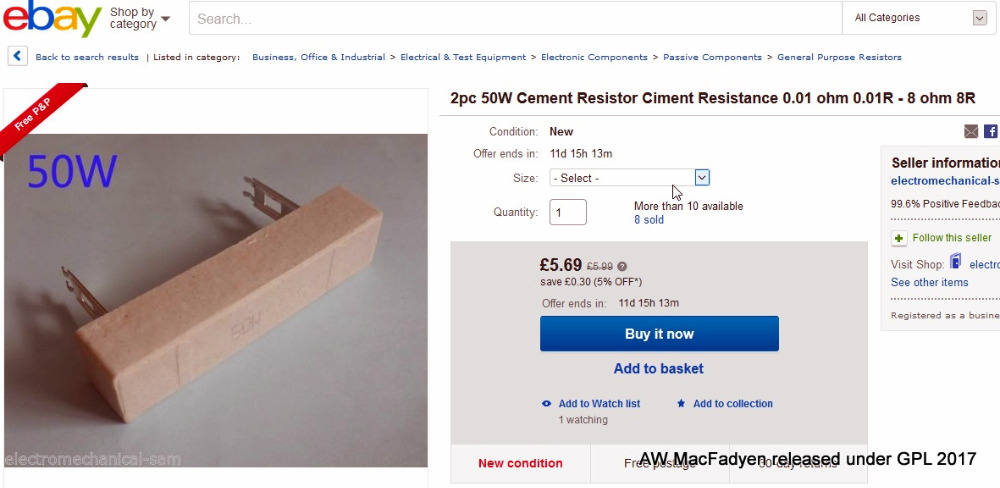This screenshot has width=1000, height=488.
Task: Click the 8 sold link
Action: click(x=648, y=220)
